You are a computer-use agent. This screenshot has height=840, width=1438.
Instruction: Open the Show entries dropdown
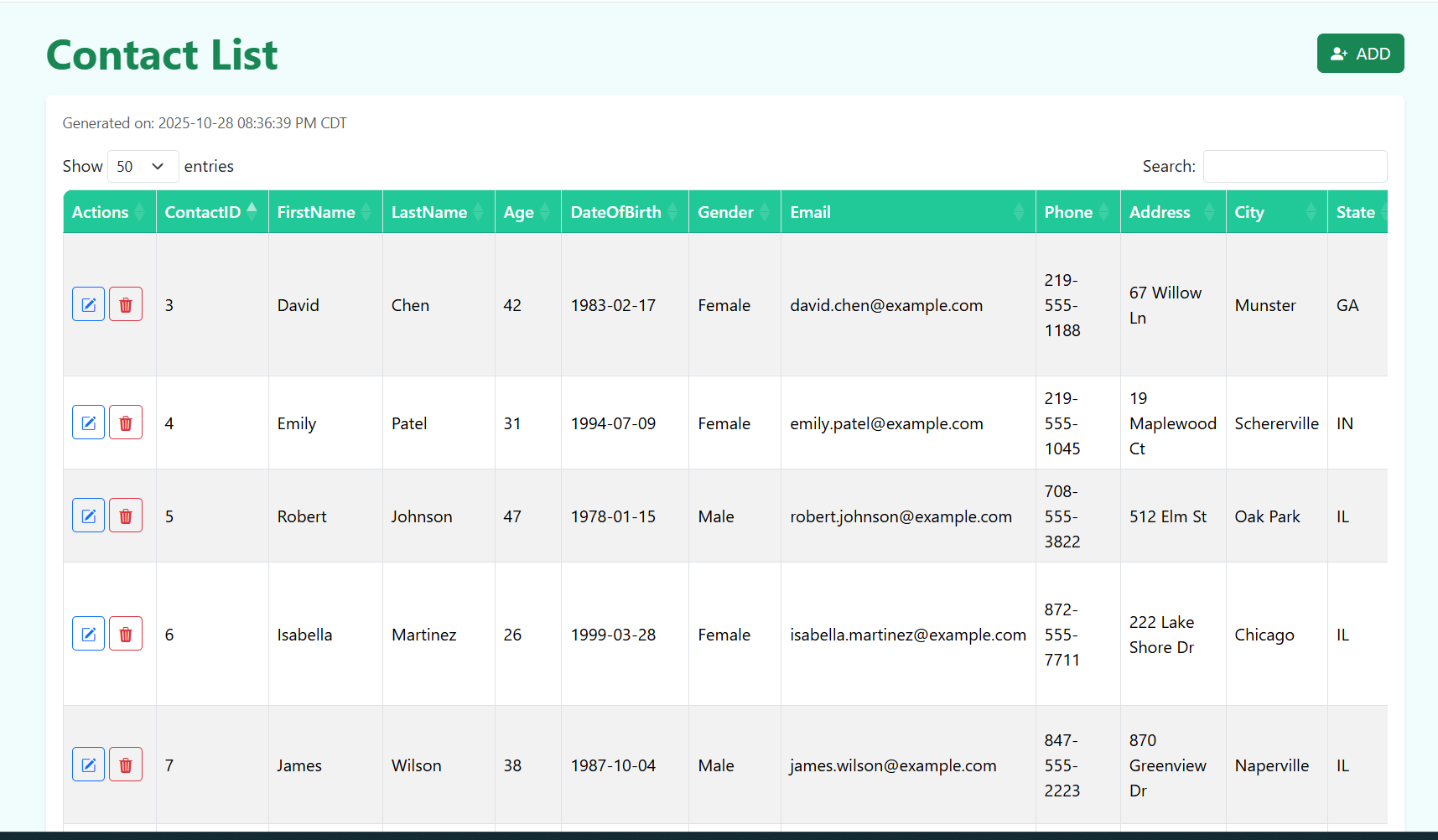[x=143, y=166]
